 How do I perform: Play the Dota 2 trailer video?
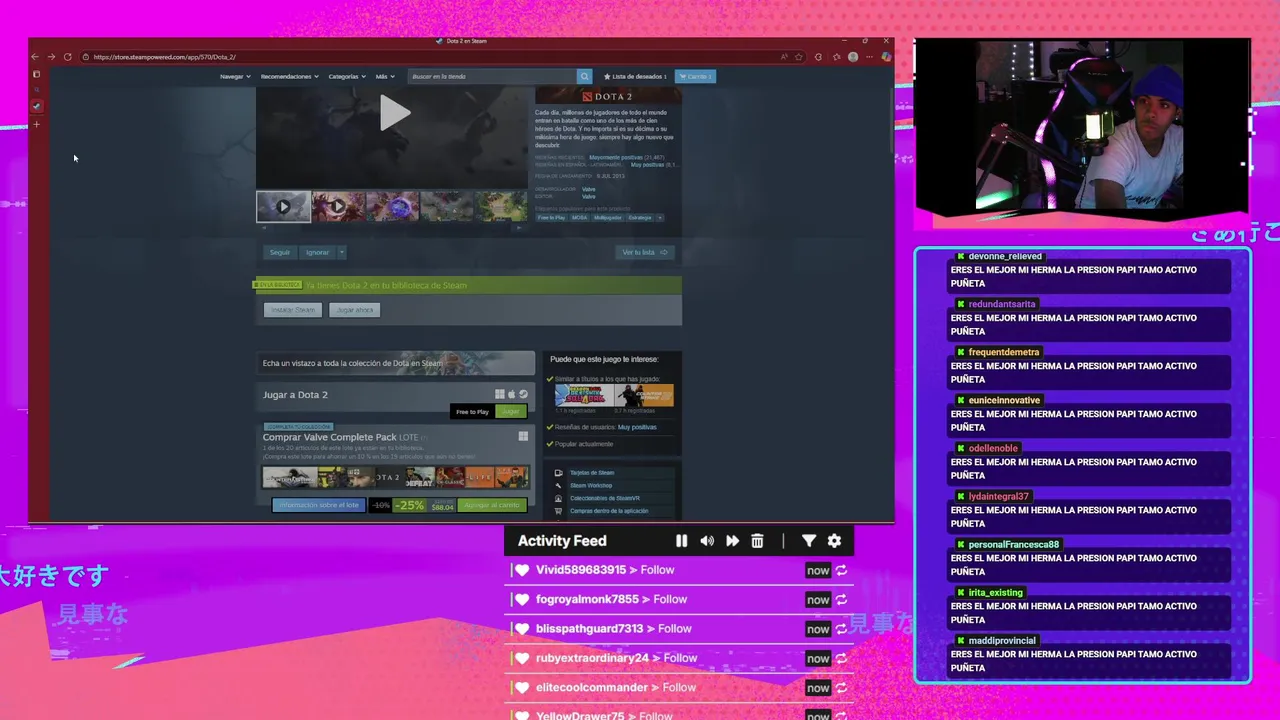[394, 114]
